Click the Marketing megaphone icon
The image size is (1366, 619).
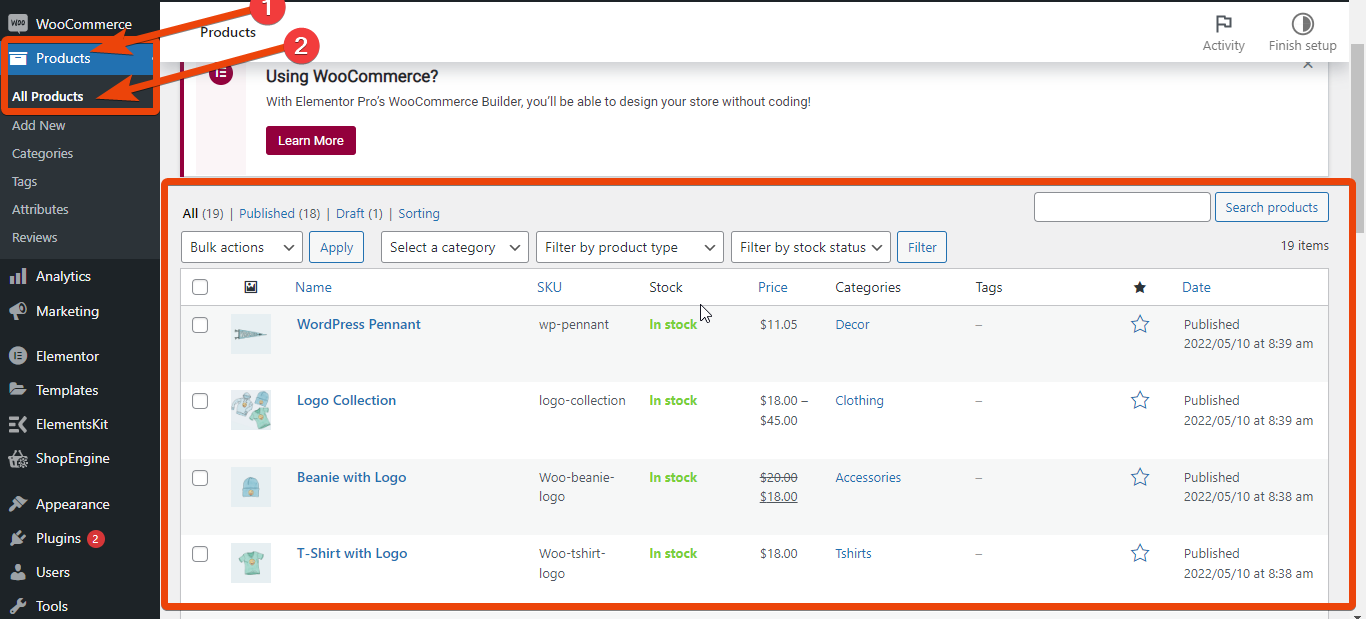[18, 311]
